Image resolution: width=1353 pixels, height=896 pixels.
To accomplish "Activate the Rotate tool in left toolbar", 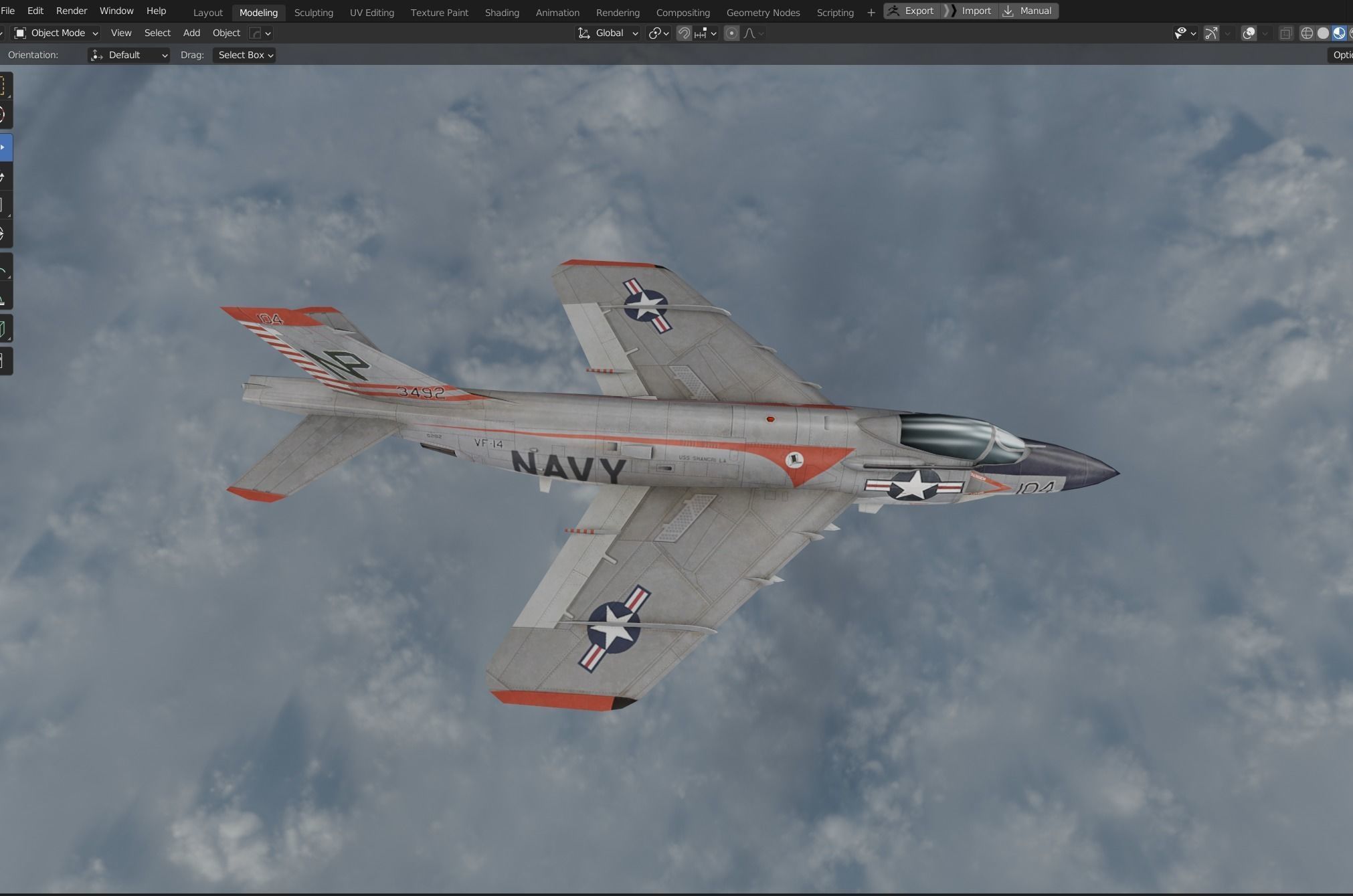I will coord(5,177).
